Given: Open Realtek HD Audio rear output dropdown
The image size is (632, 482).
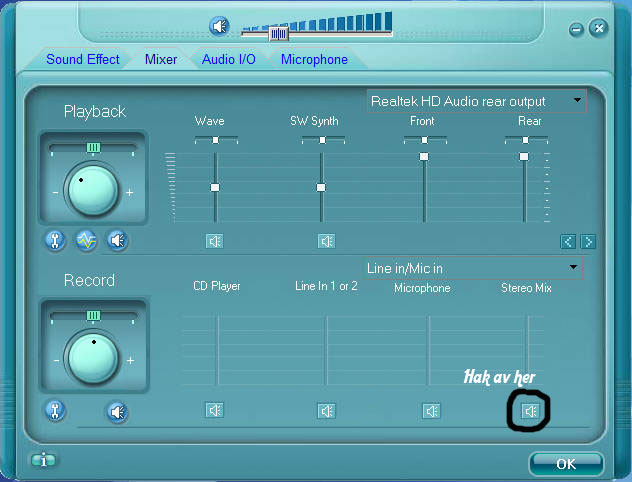Looking at the screenshot, I should click(x=476, y=101).
